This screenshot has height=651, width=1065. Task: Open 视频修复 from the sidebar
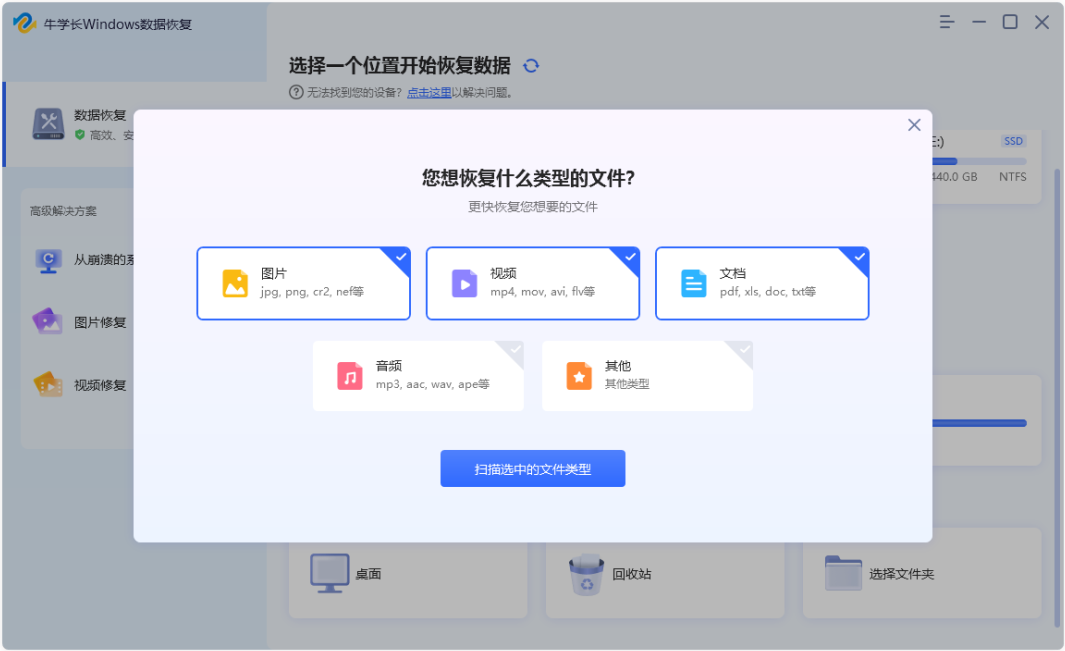(x=48, y=384)
